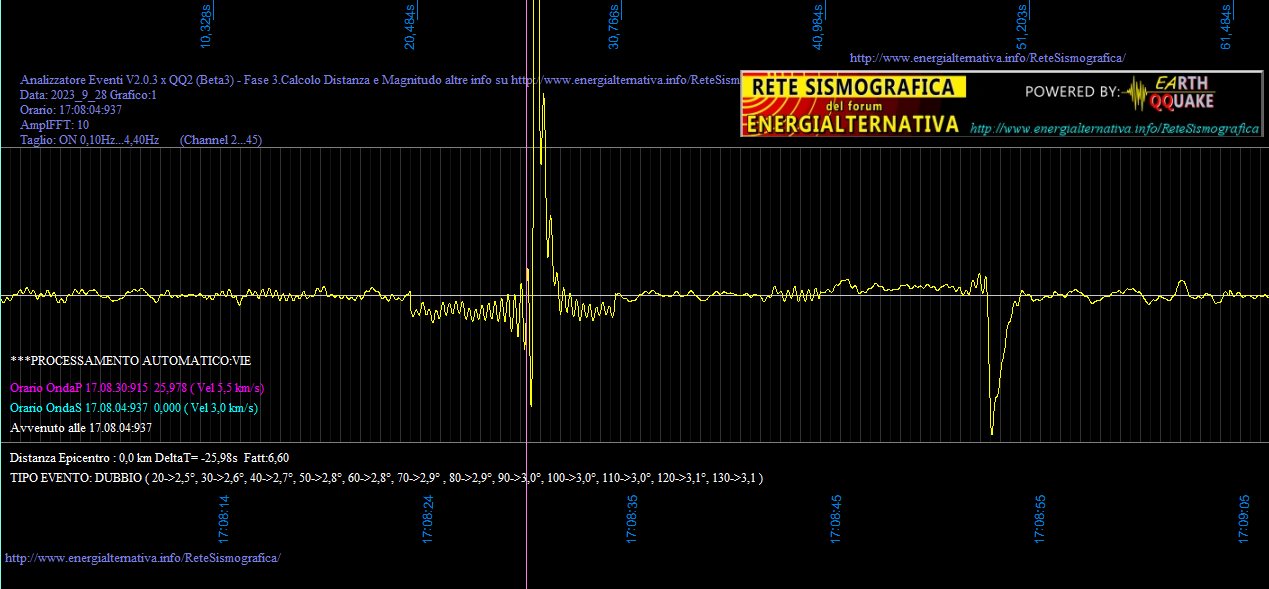This screenshot has height=589, width=1269.
Task: Open the italic ReteSismografica link under Earth QQuake logo
Action: (1115, 128)
